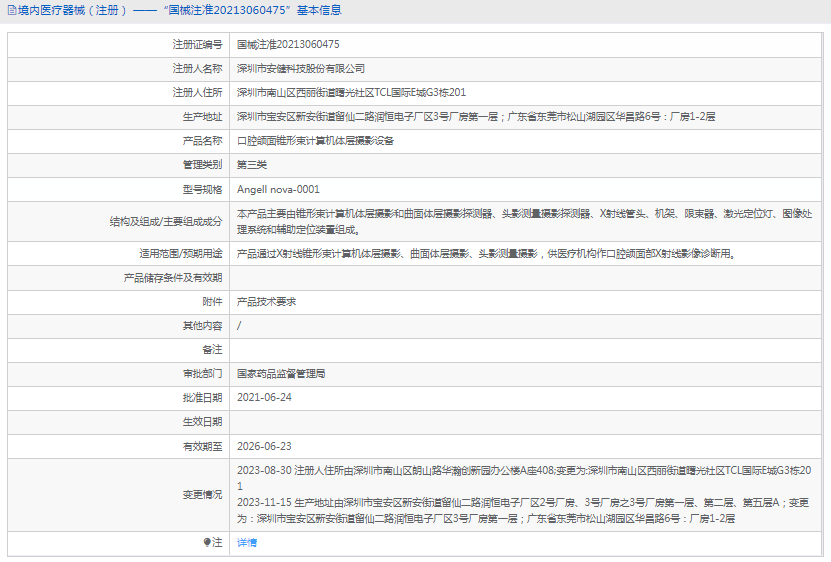Select model value Angell nova-0001
Viewport: 831px width, 562px height.
[278, 189]
